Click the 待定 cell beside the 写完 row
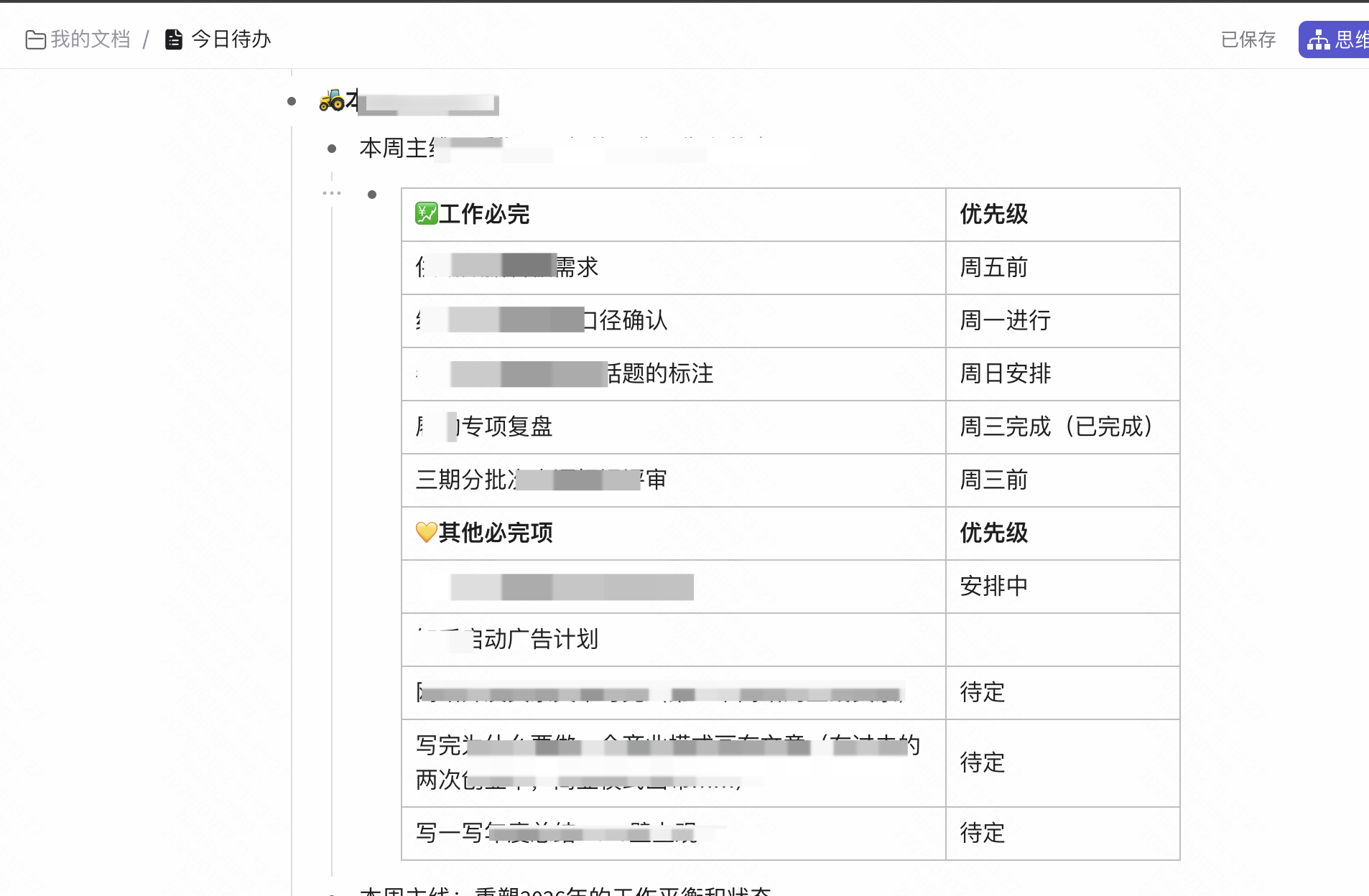 tap(1063, 763)
